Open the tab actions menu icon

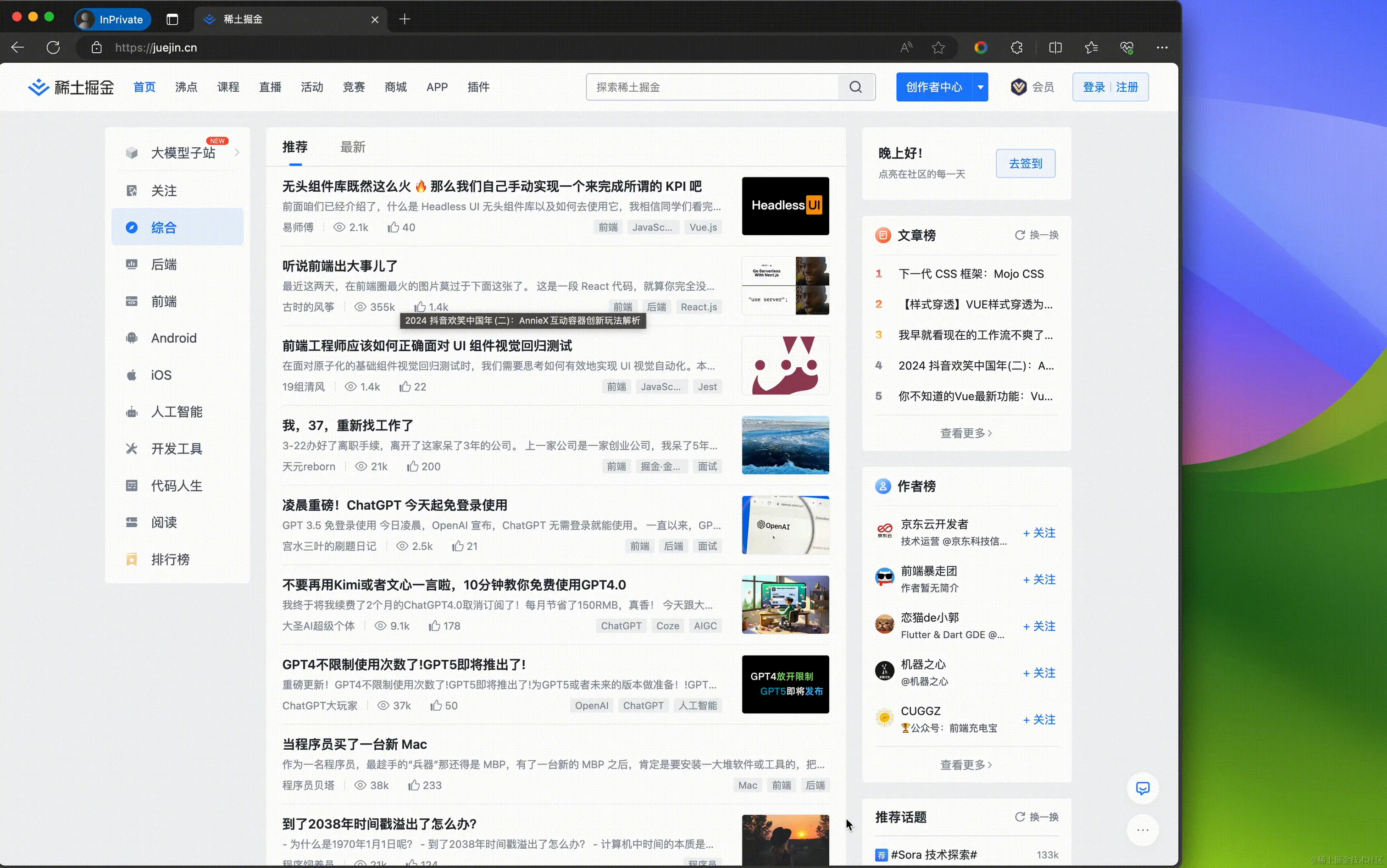(172, 20)
